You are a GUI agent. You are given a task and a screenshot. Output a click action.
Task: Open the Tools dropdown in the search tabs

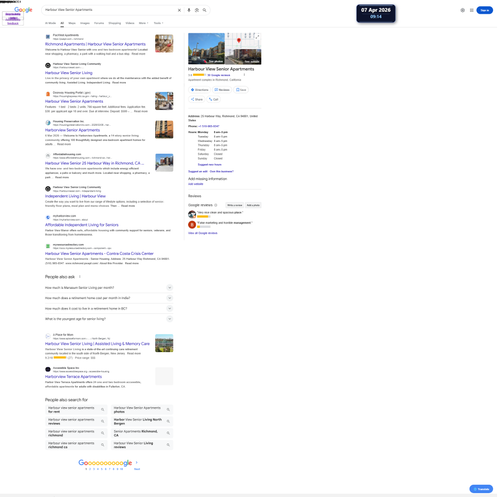point(158,23)
